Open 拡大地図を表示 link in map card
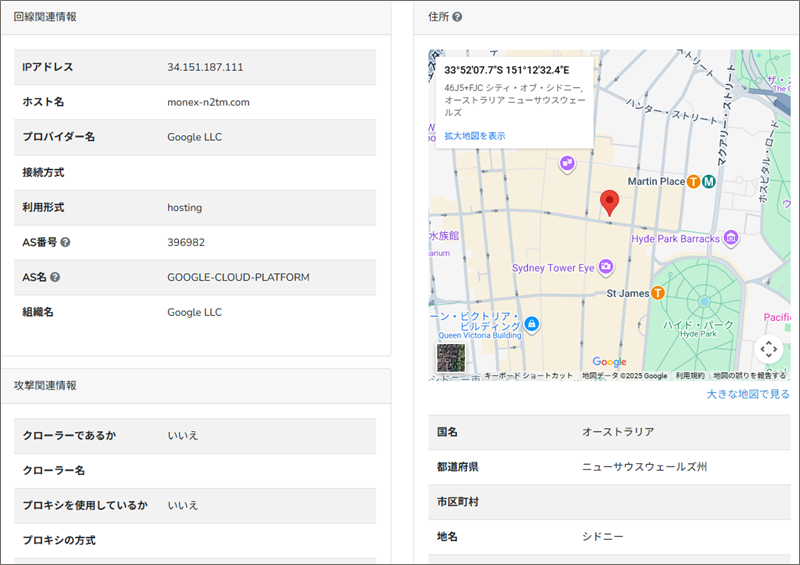Image resolution: width=800 pixels, height=565 pixels. click(475, 136)
